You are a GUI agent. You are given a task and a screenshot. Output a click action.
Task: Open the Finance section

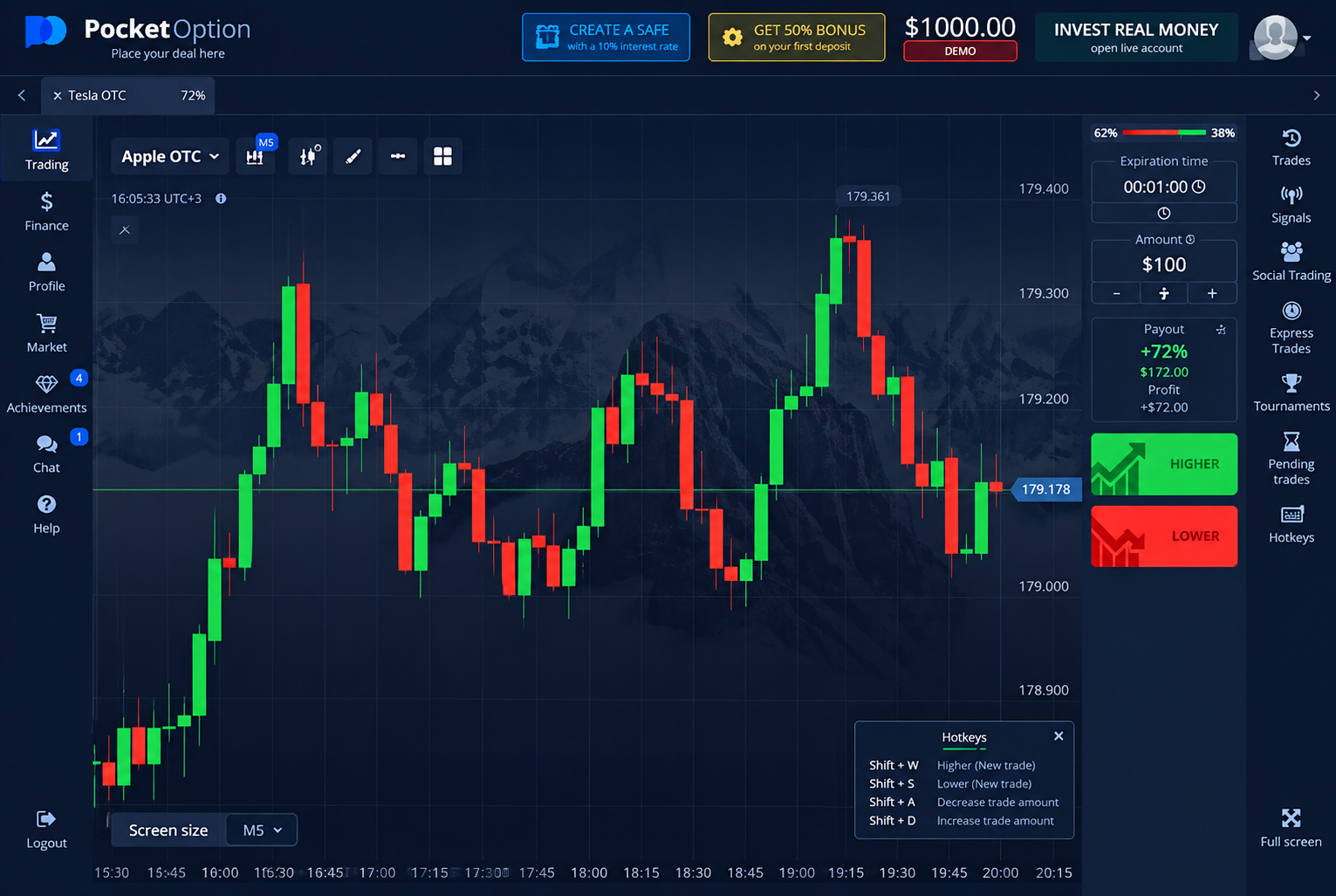(x=46, y=212)
